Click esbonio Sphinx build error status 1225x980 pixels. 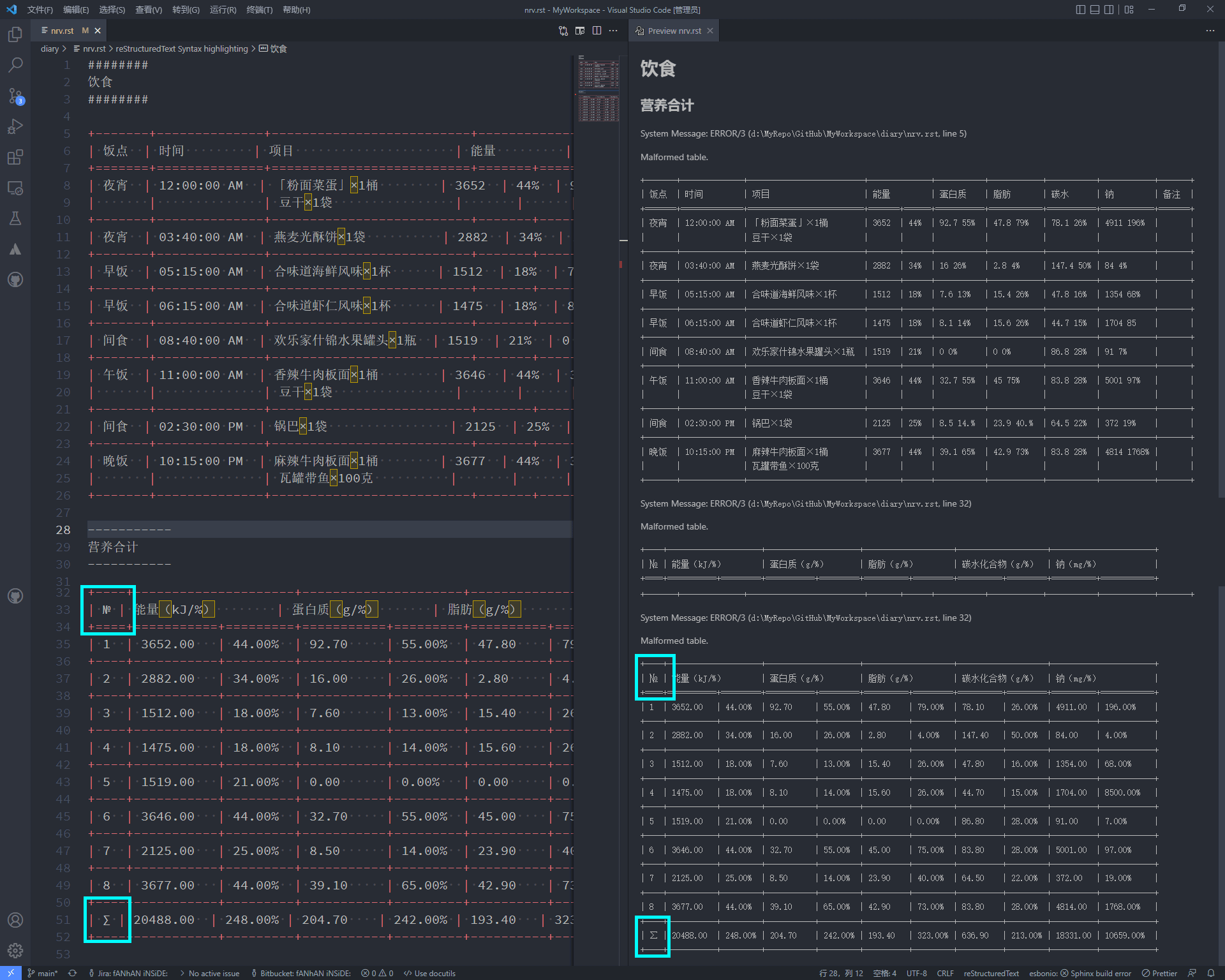pyautogui.click(x=1080, y=973)
